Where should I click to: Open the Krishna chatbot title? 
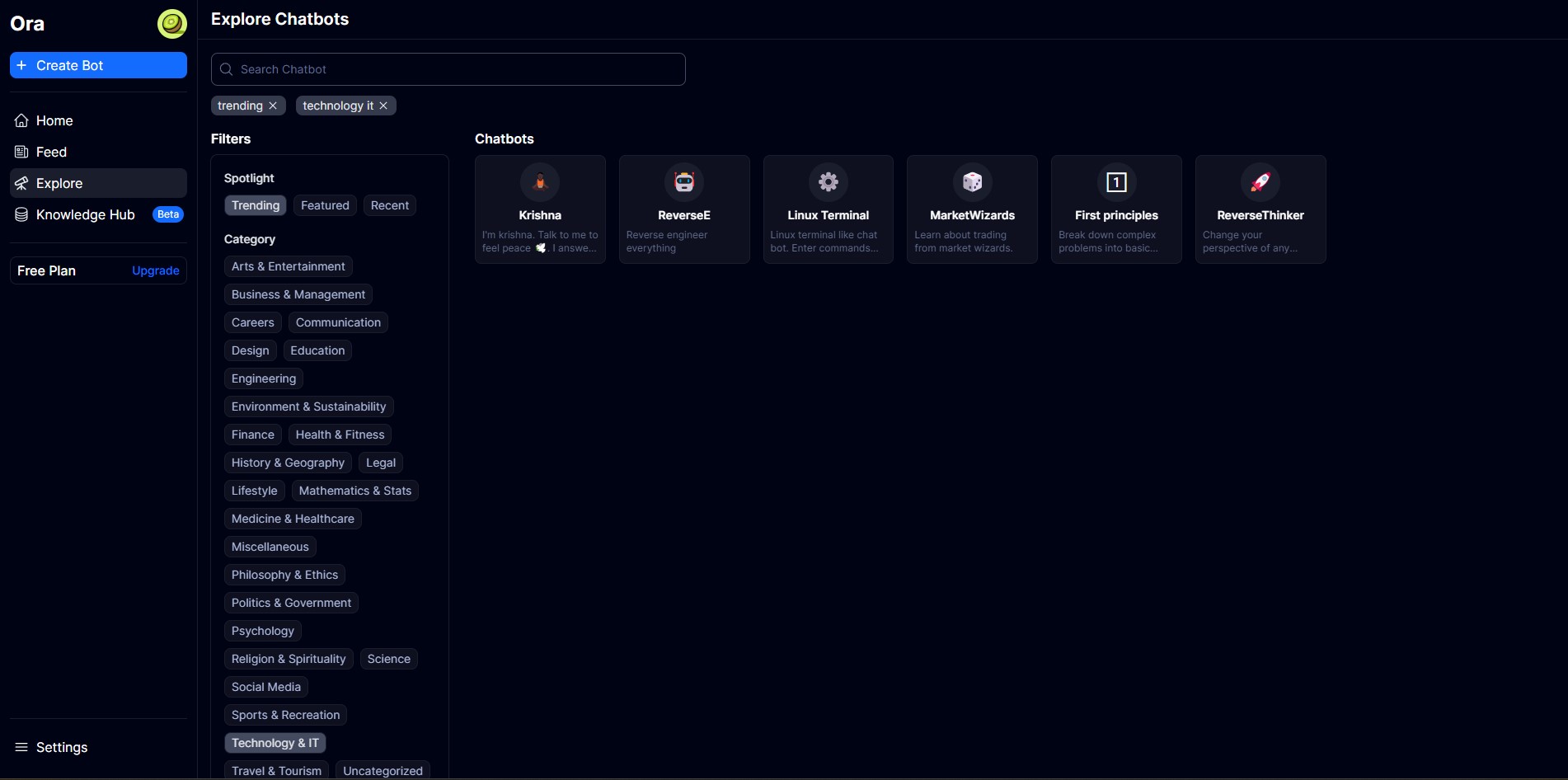click(540, 215)
